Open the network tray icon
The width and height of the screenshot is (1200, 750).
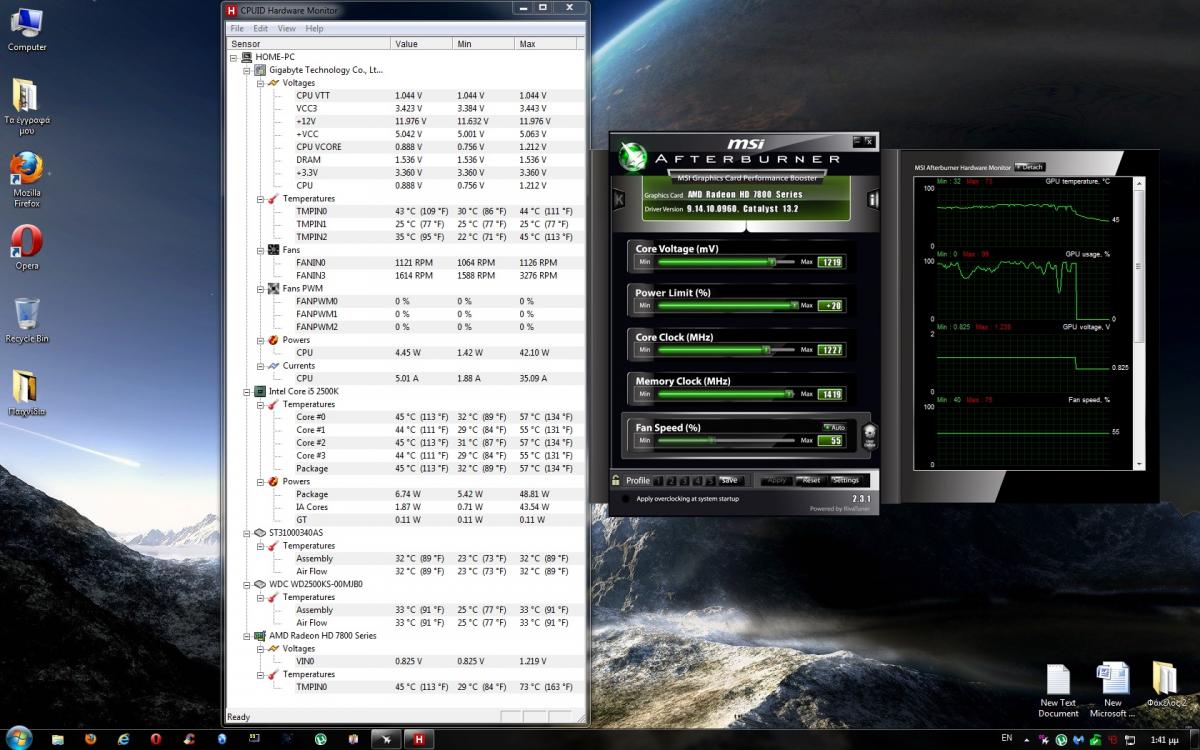(1129, 740)
